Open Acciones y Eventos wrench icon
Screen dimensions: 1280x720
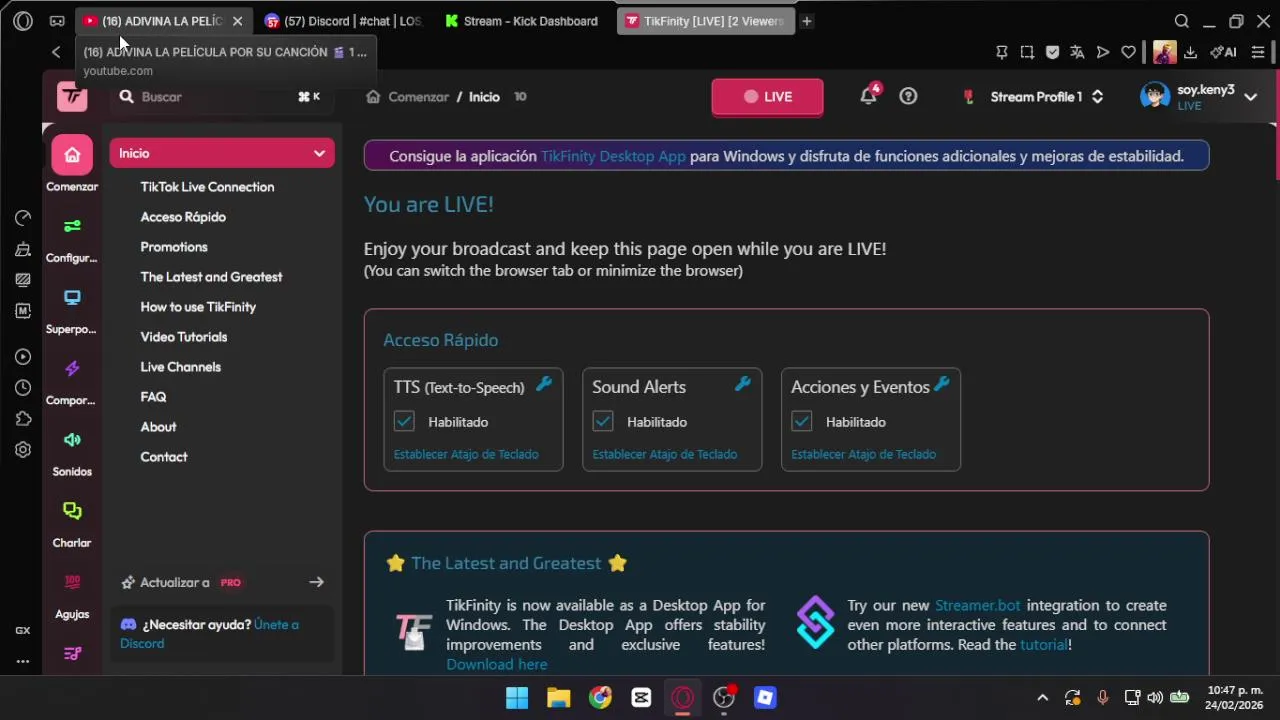(x=941, y=384)
